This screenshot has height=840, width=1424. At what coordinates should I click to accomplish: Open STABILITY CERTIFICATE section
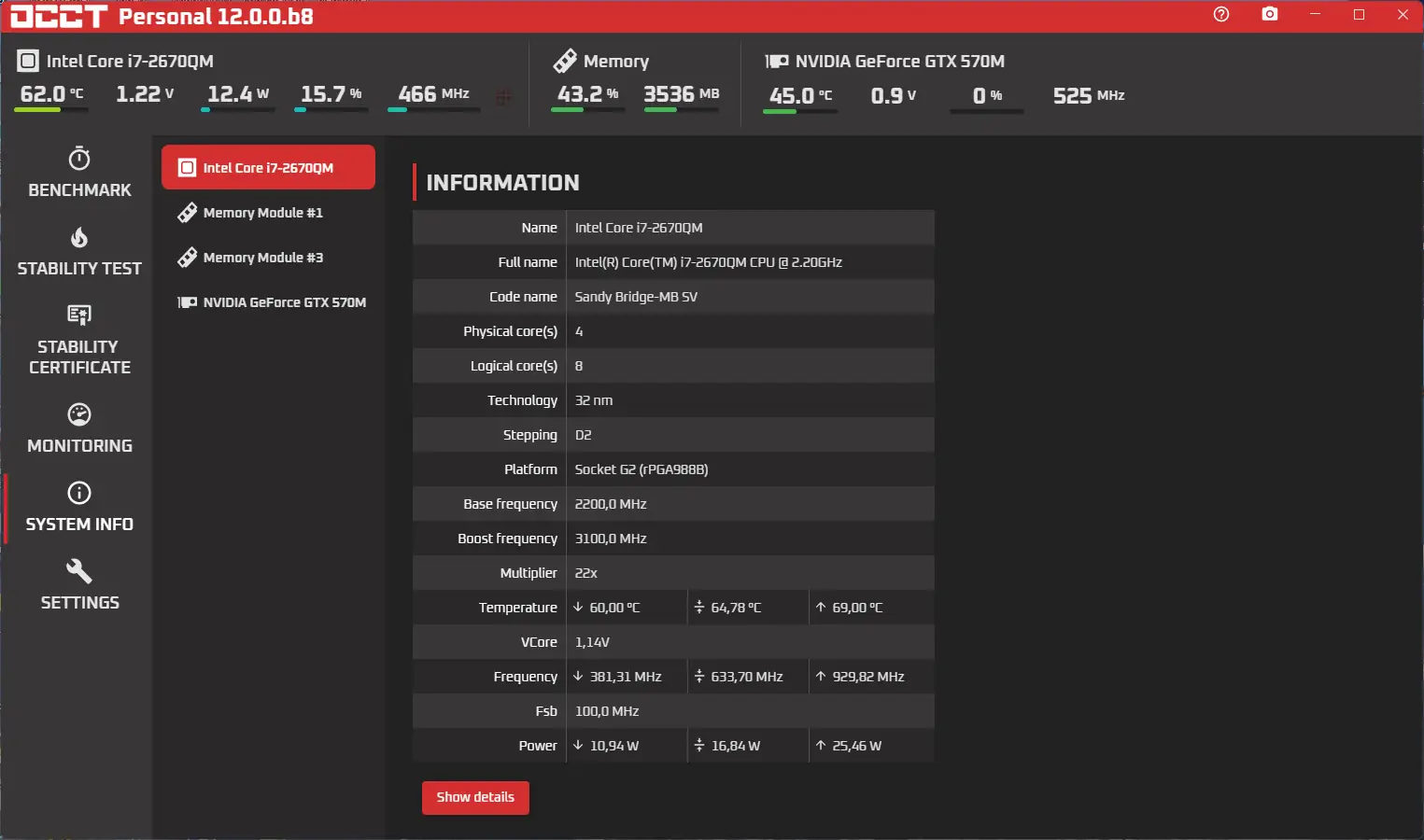79,340
